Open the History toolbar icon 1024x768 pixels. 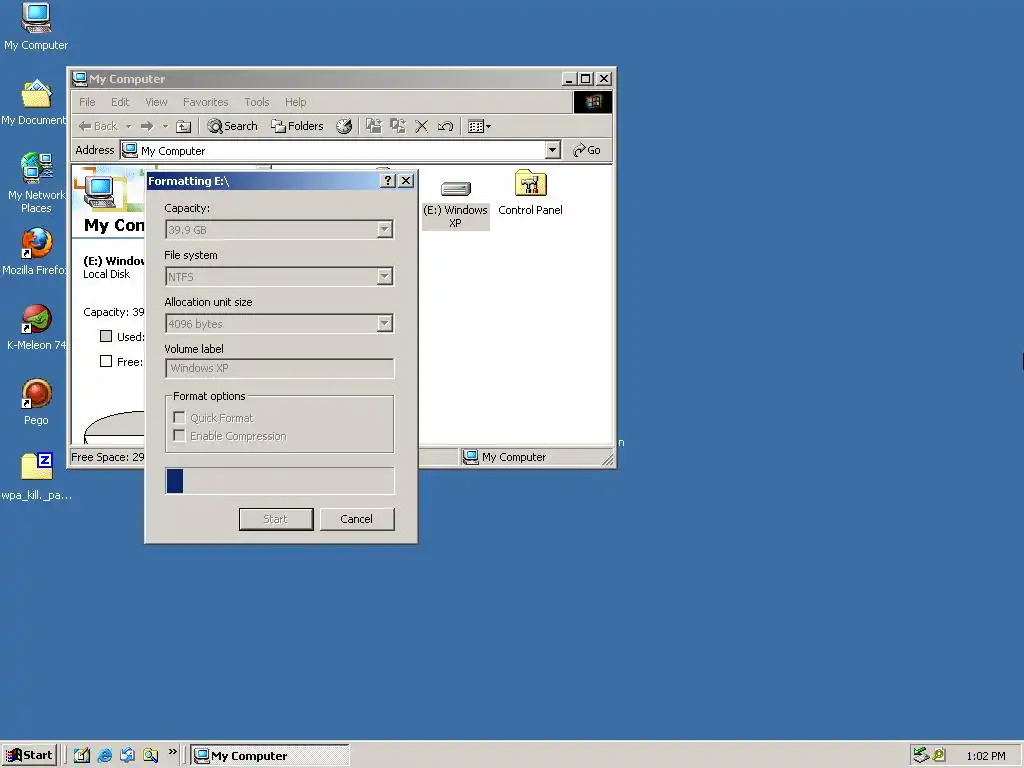pyautogui.click(x=344, y=126)
